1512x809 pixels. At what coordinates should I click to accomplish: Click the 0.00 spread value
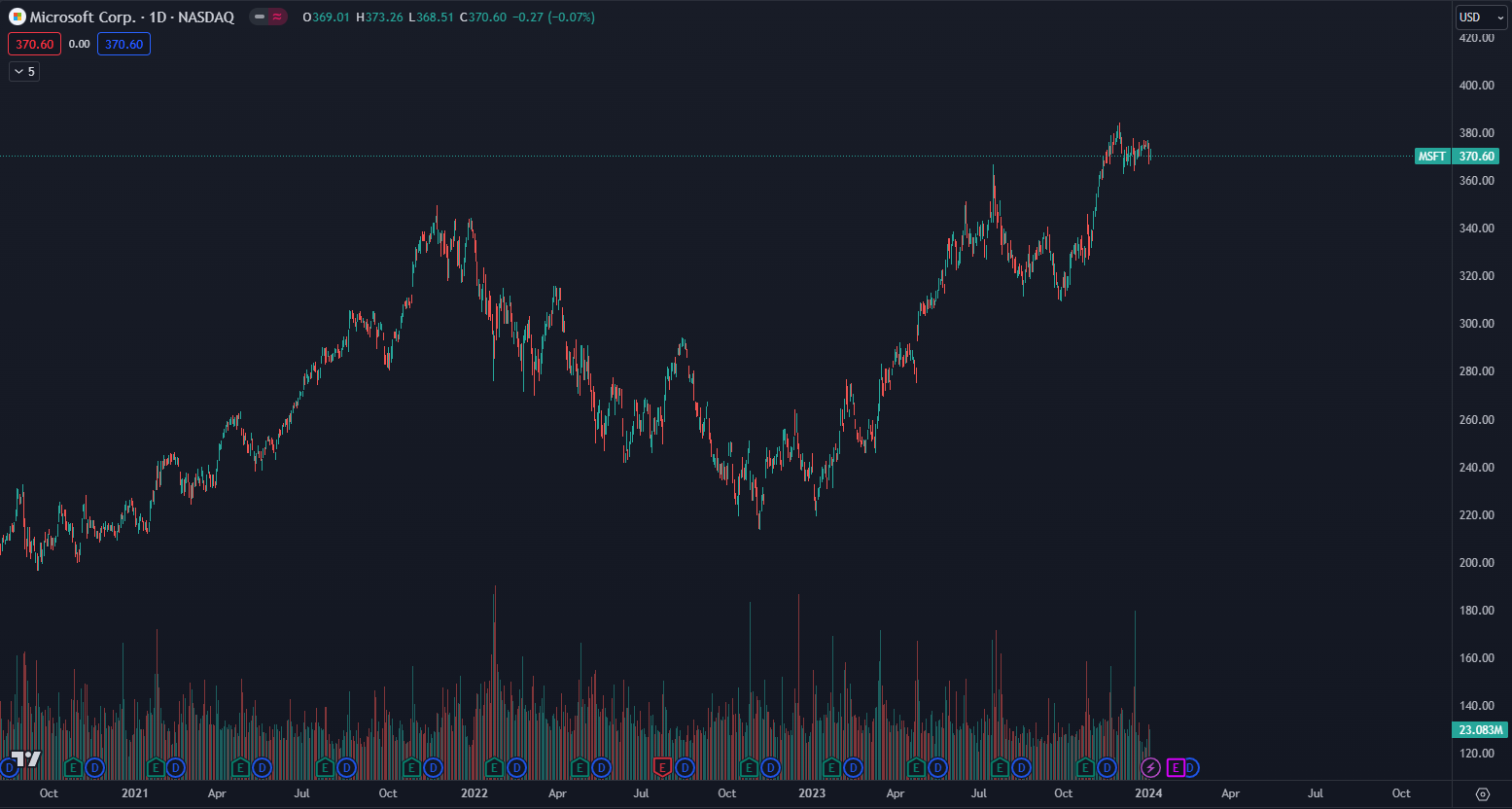click(x=80, y=44)
